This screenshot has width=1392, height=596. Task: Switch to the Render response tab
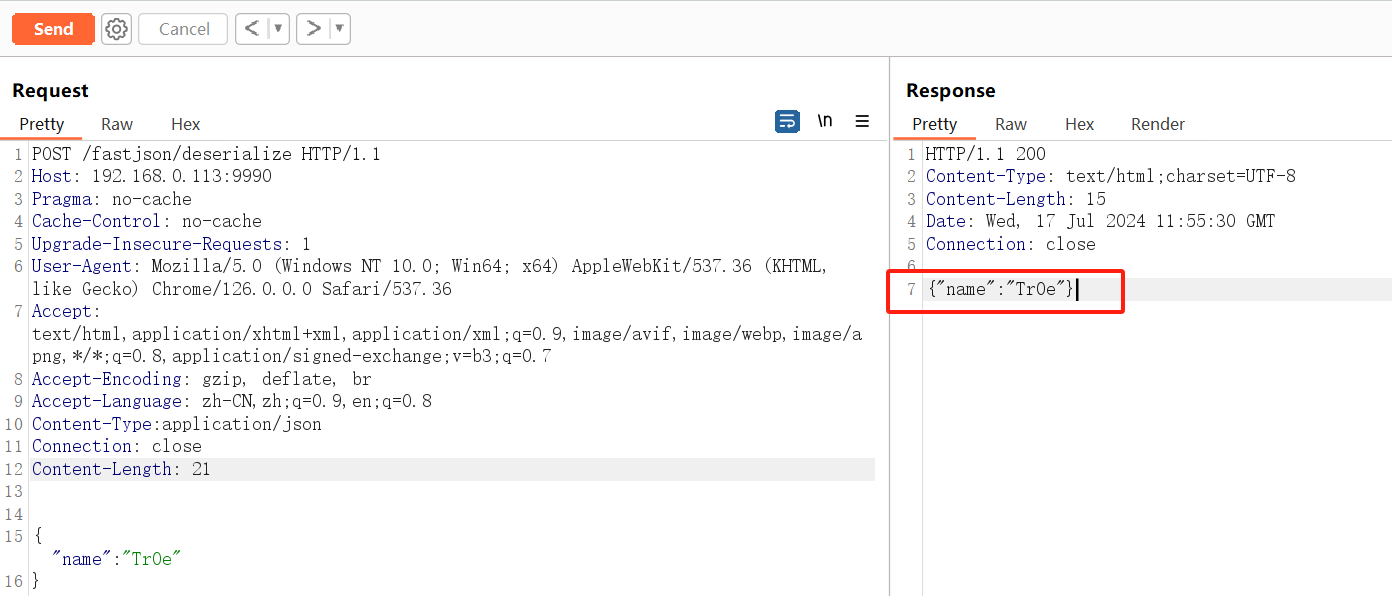pyautogui.click(x=1157, y=124)
